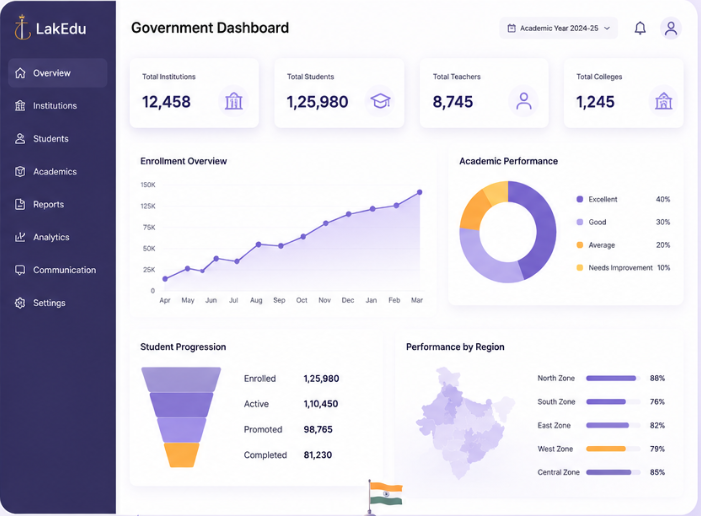Click the Good legend color dot
Image resolution: width=701 pixels, height=516 pixels.
[x=579, y=222]
